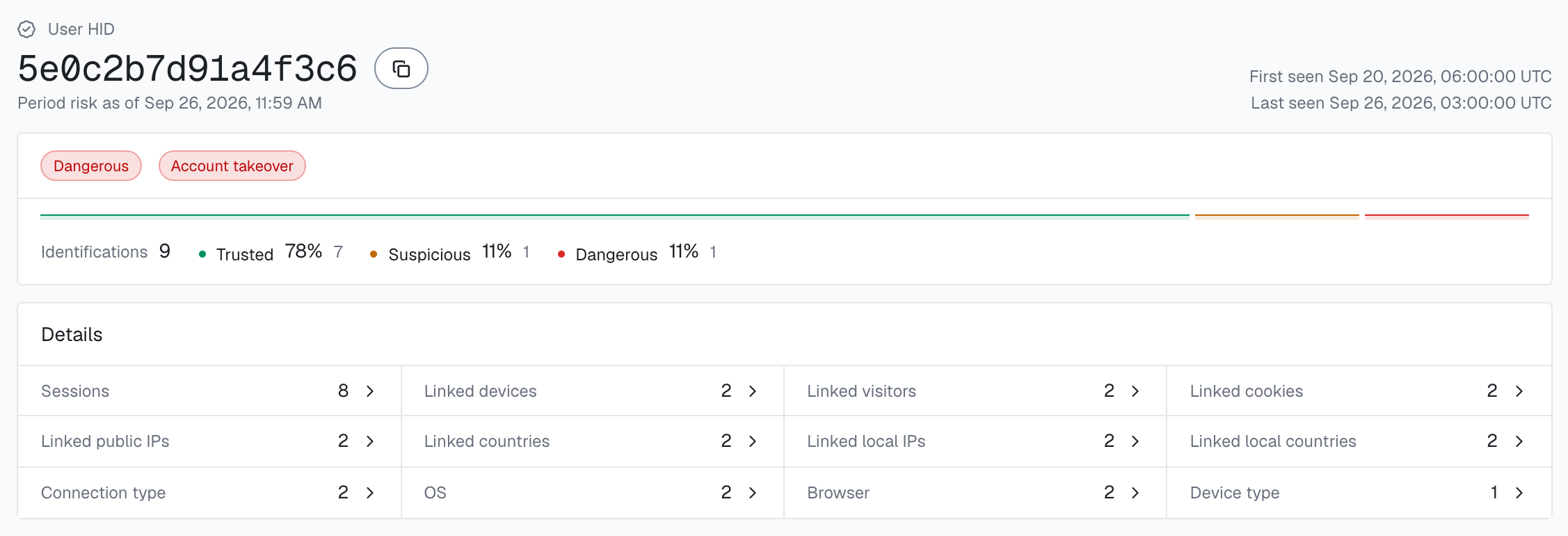This screenshot has width=1568, height=536.
Task: Click the HID value 5e0c2b7d91a4f3c6
Action: (187, 68)
